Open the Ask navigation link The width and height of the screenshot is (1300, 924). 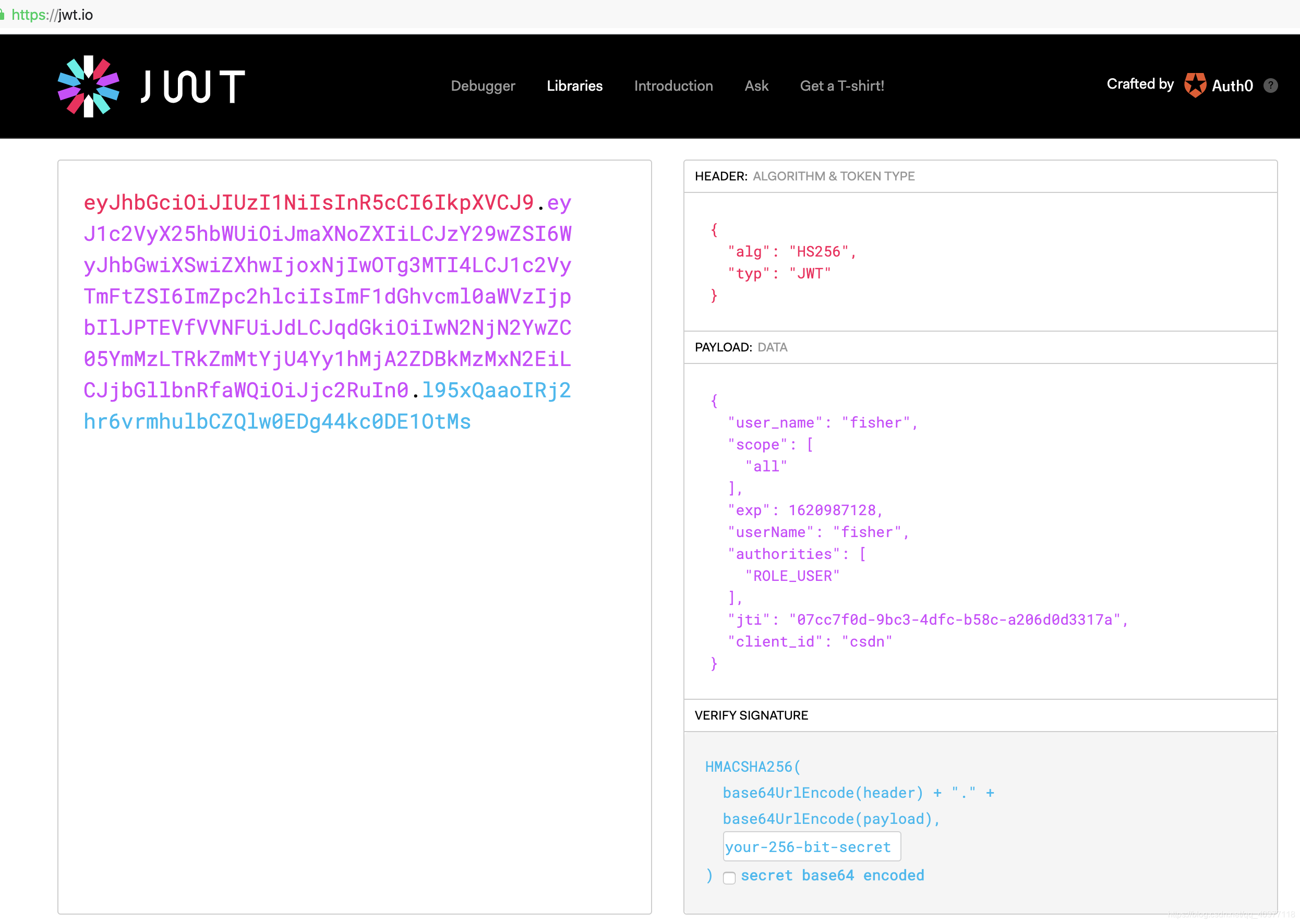[756, 86]
